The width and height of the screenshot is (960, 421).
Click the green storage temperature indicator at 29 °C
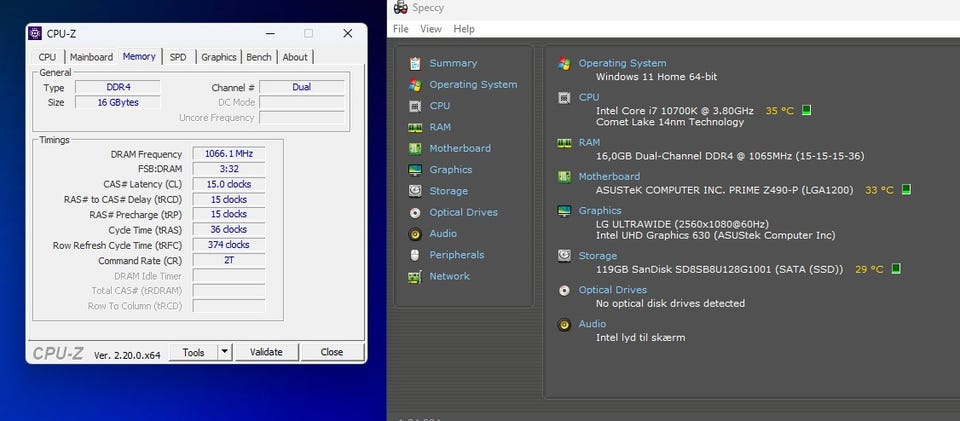(896, 269)
